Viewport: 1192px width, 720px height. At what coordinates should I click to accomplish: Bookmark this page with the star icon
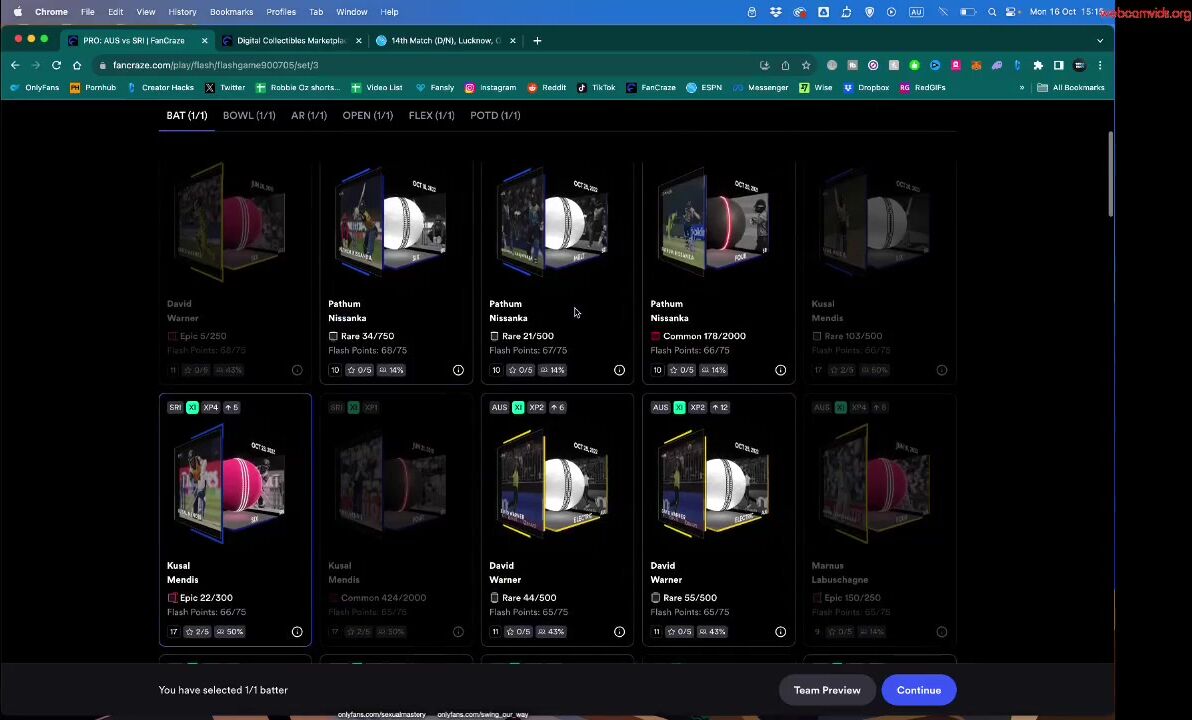(806, 65)
